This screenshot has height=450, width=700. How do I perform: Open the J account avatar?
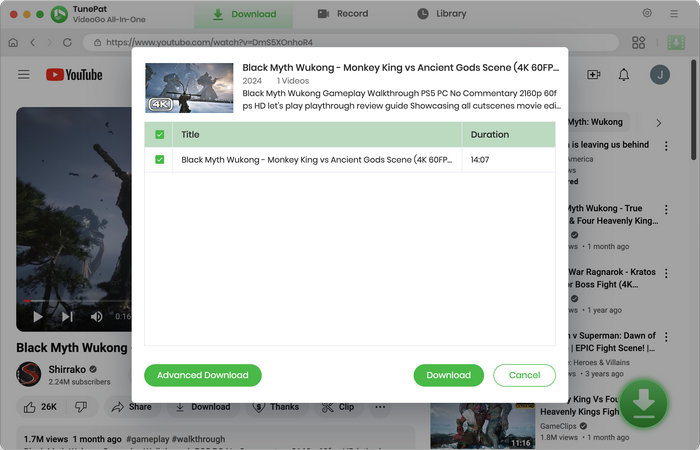[x=660, y=75]
